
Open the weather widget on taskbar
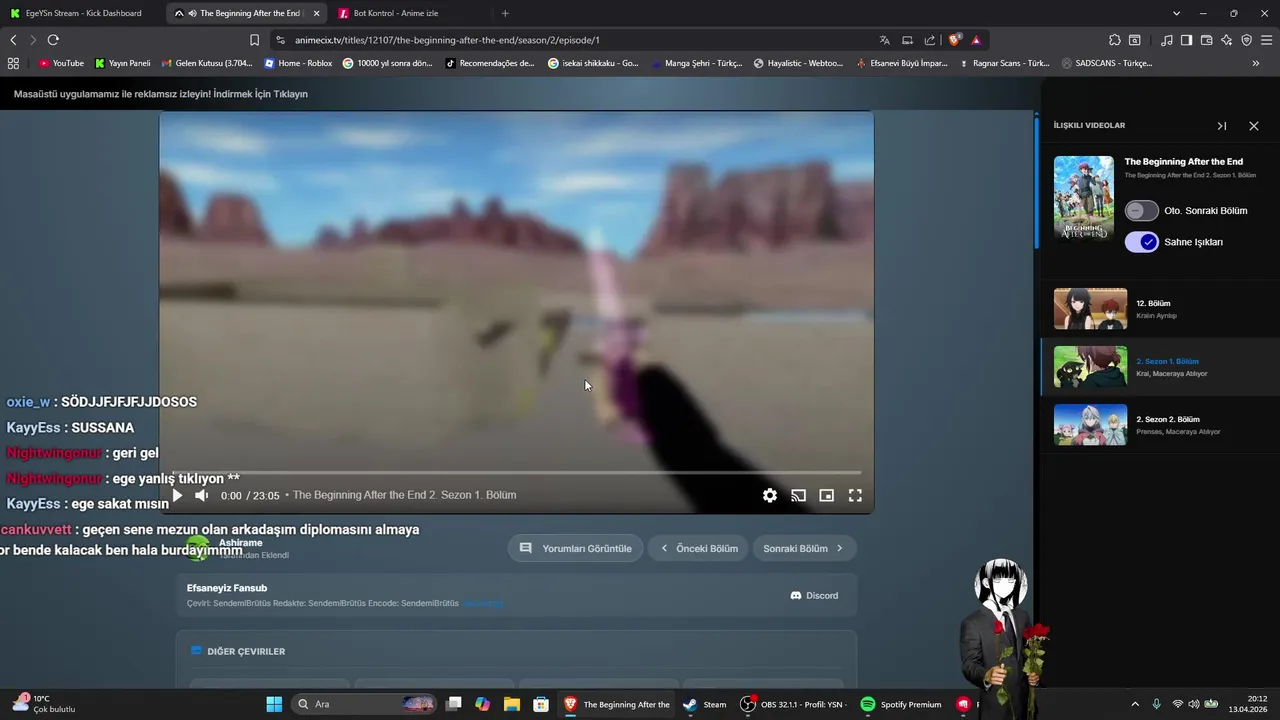45,704
